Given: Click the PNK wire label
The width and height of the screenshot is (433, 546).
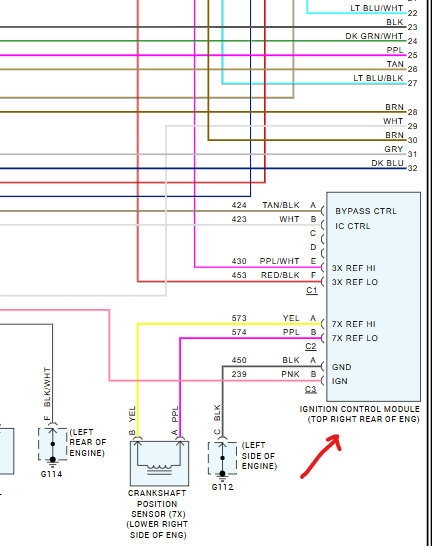Looking at the screenshot, I should click(290, 374).
